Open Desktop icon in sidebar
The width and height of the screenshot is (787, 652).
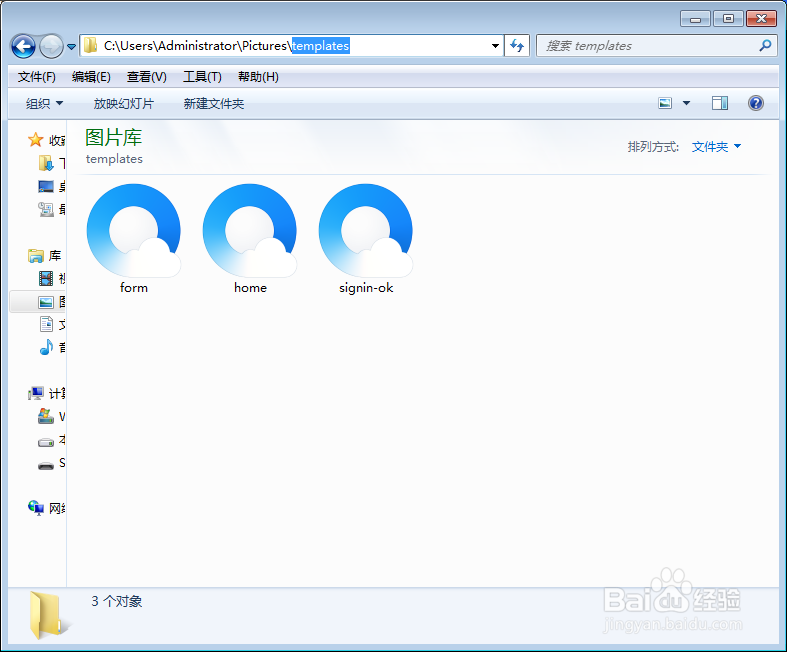click(46, 187)
